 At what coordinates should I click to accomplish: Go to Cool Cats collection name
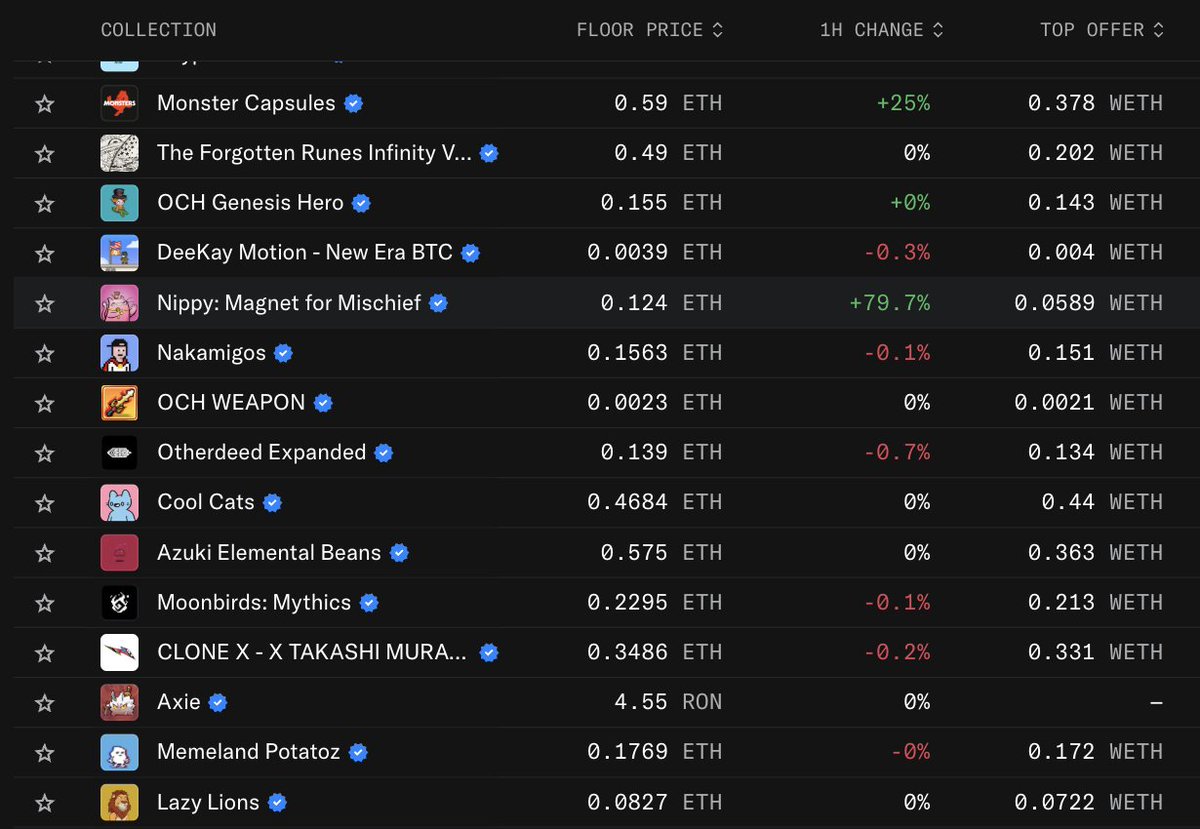206,503
